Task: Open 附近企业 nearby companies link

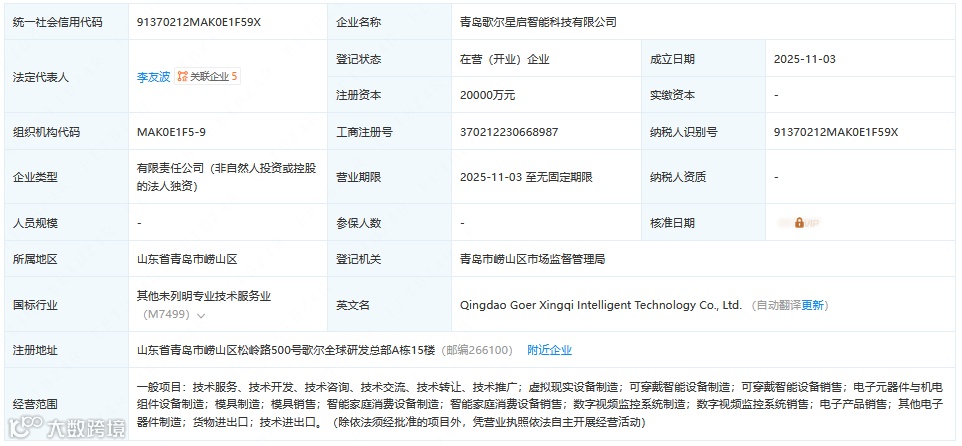Action: (x=550, y=350)
